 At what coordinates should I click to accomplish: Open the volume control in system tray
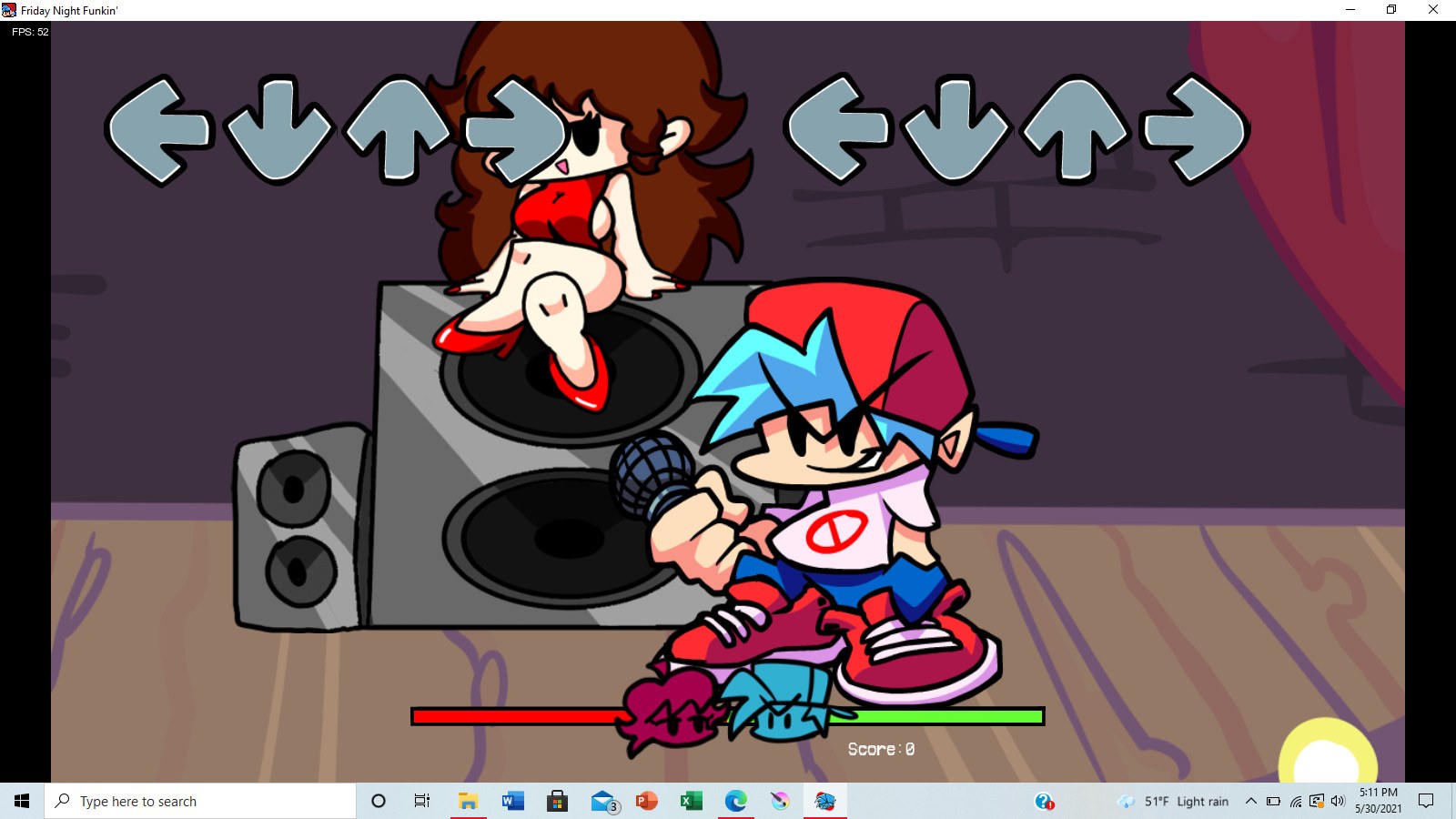tap(1338, 801)
